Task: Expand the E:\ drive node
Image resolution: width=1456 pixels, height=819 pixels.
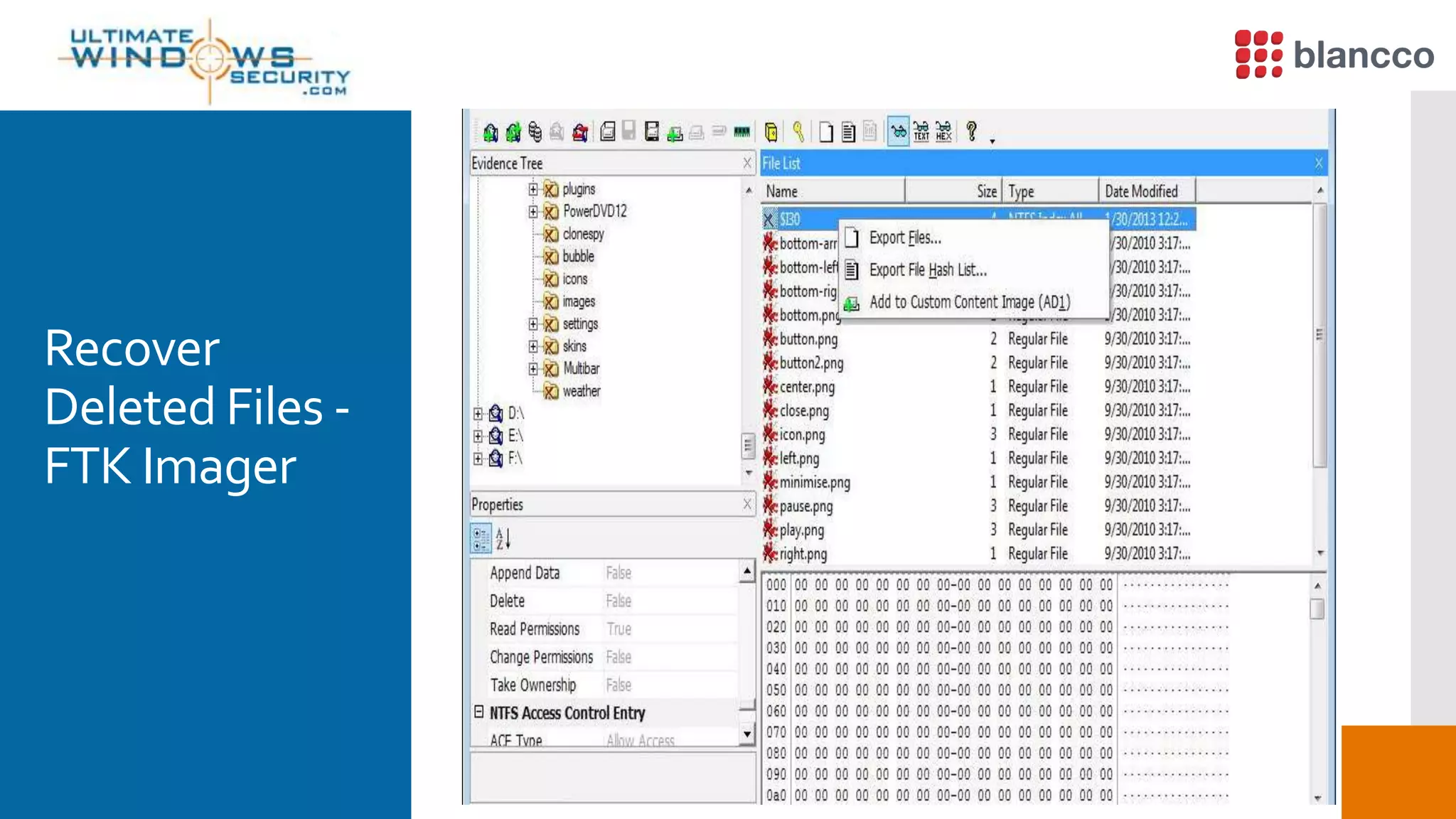Action: point(478,436)
